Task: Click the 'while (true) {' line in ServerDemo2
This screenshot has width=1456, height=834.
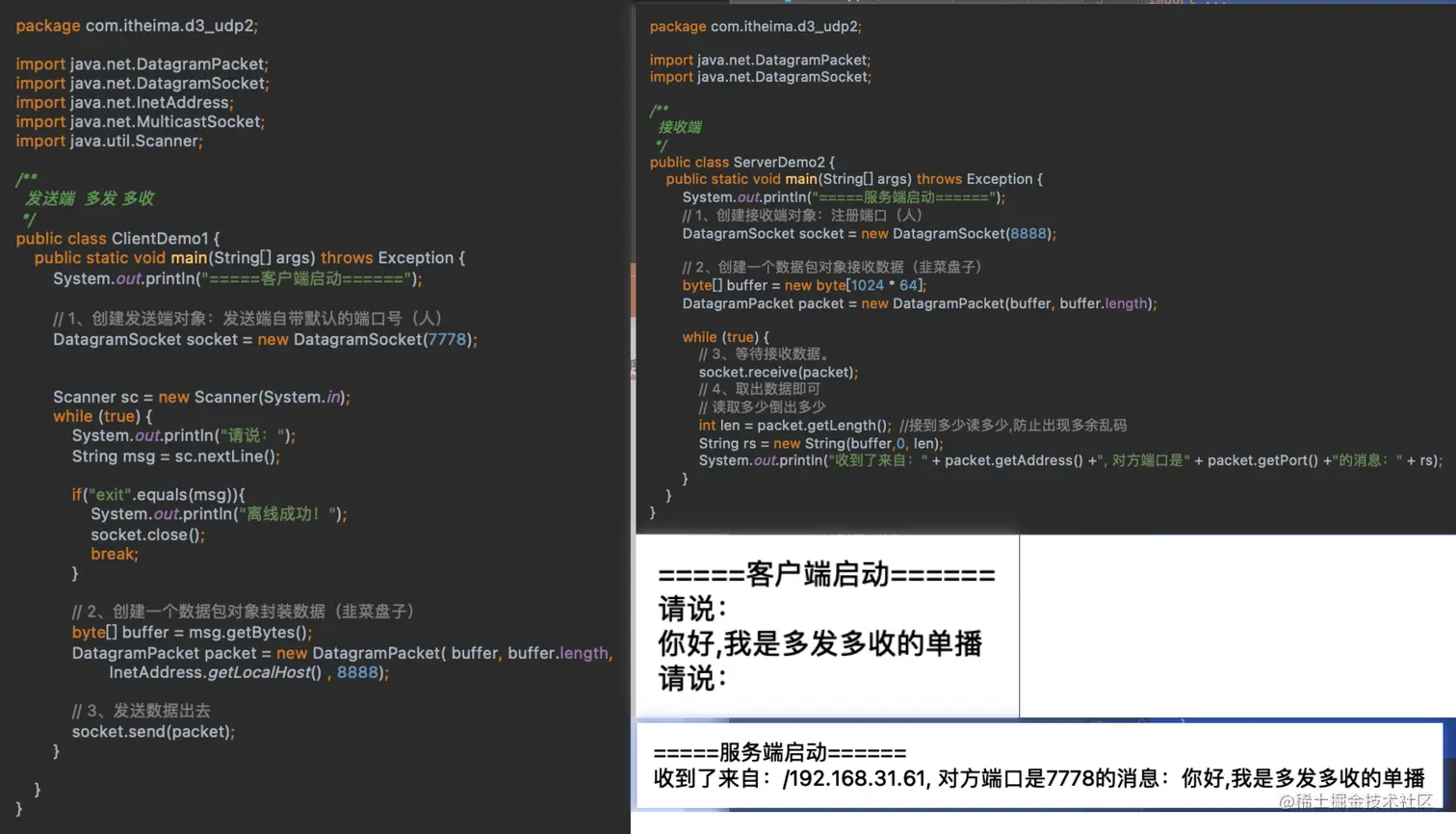Action: pos(726,337)
